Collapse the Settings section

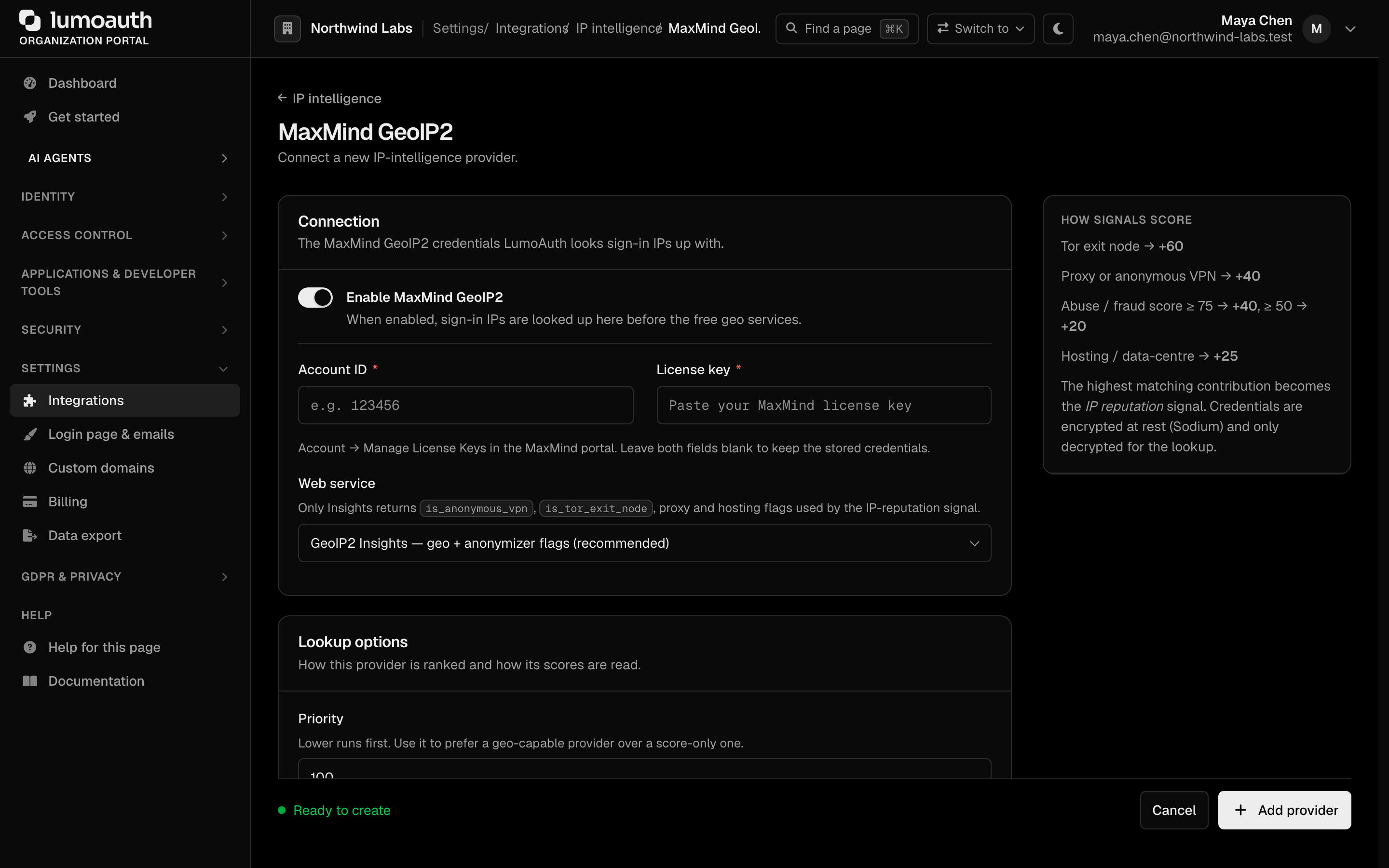pos(124,368)
